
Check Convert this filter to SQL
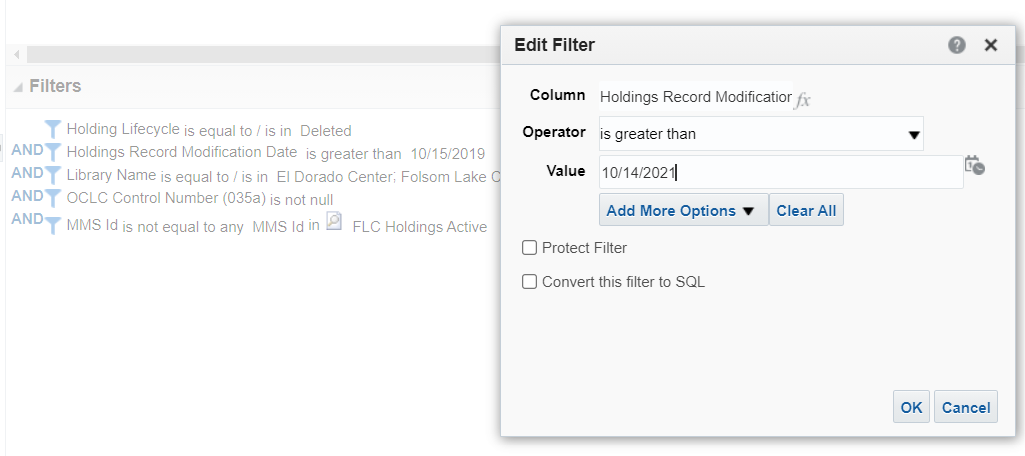(x=529, y=282)
